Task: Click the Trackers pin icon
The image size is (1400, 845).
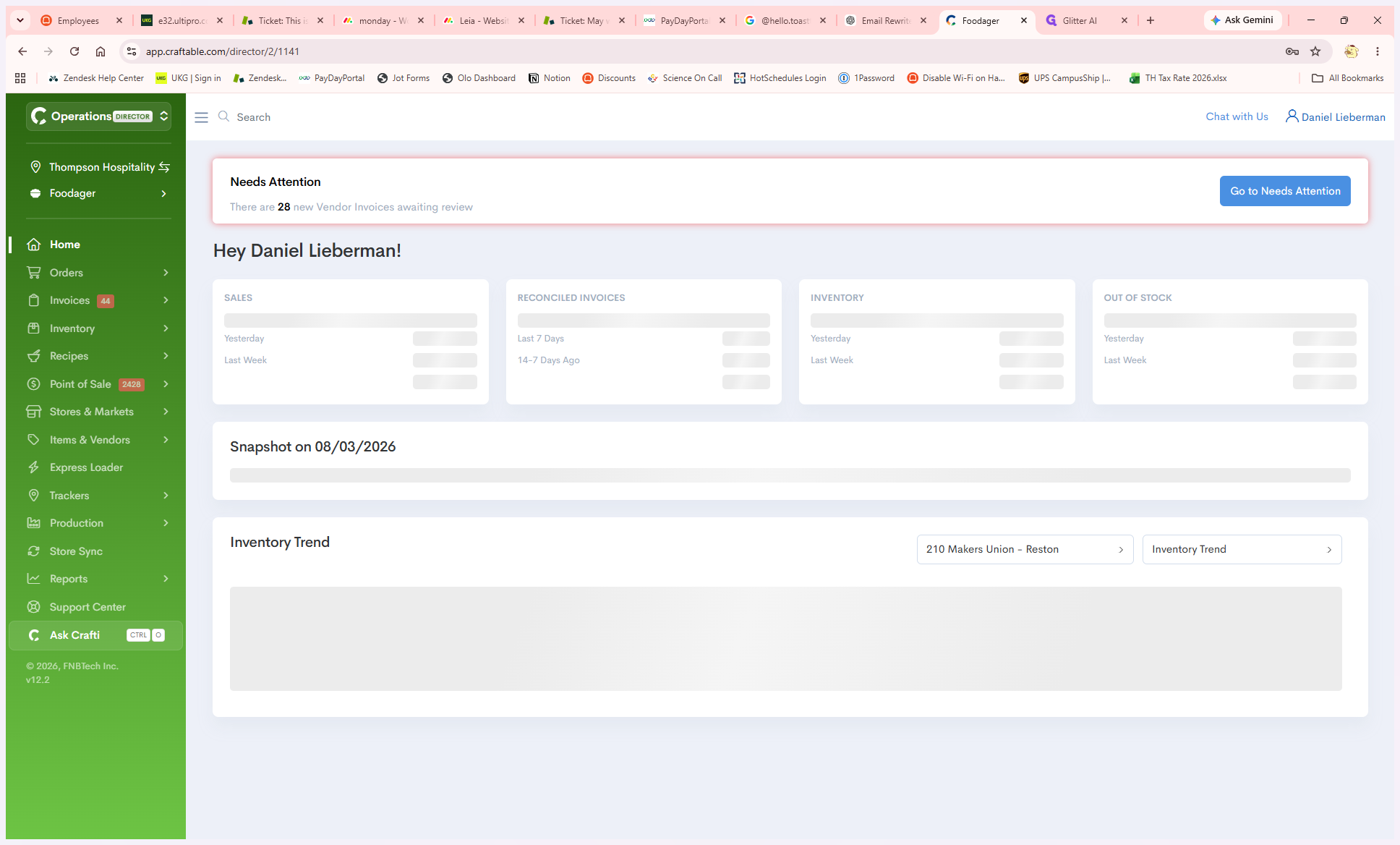Action: pos(33,496)
